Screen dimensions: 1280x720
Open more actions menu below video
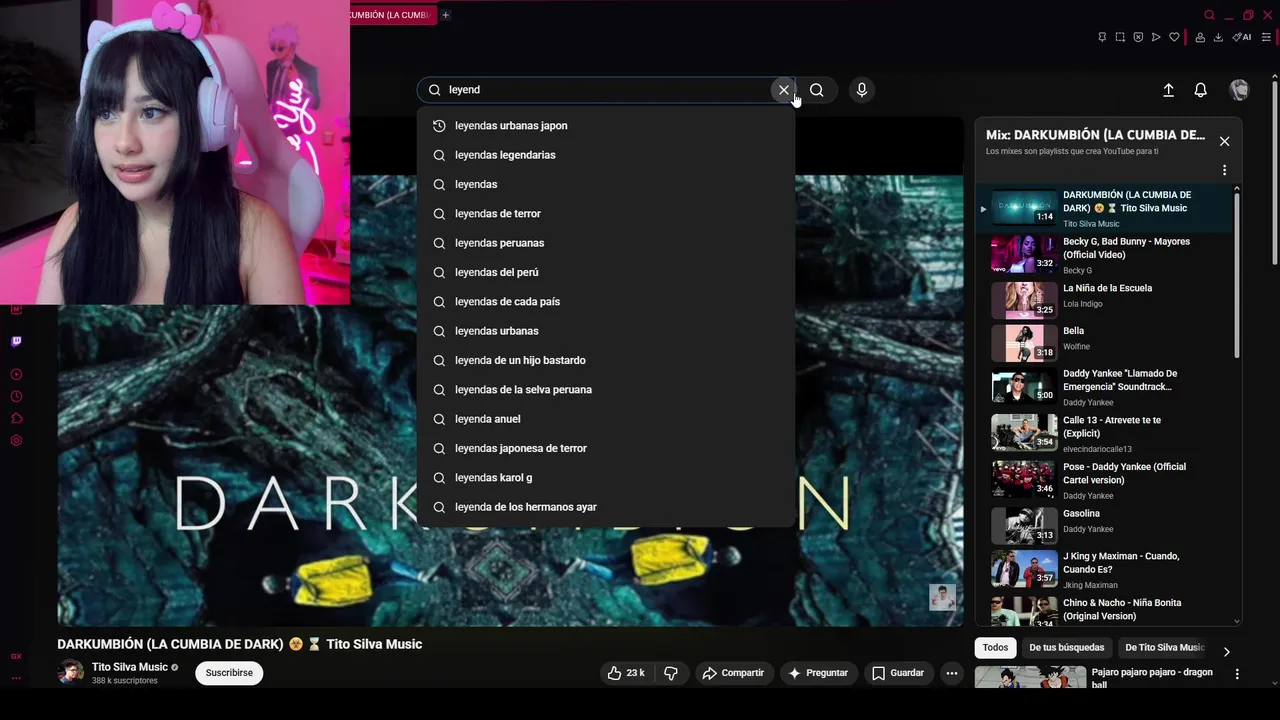click(952, 673)
